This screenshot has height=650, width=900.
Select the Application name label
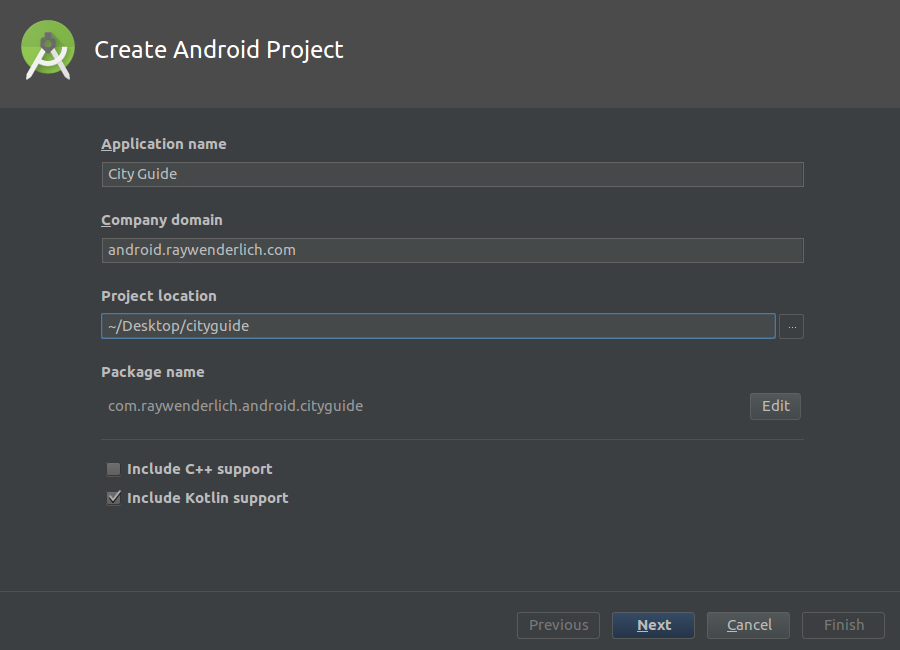(164, 144)
